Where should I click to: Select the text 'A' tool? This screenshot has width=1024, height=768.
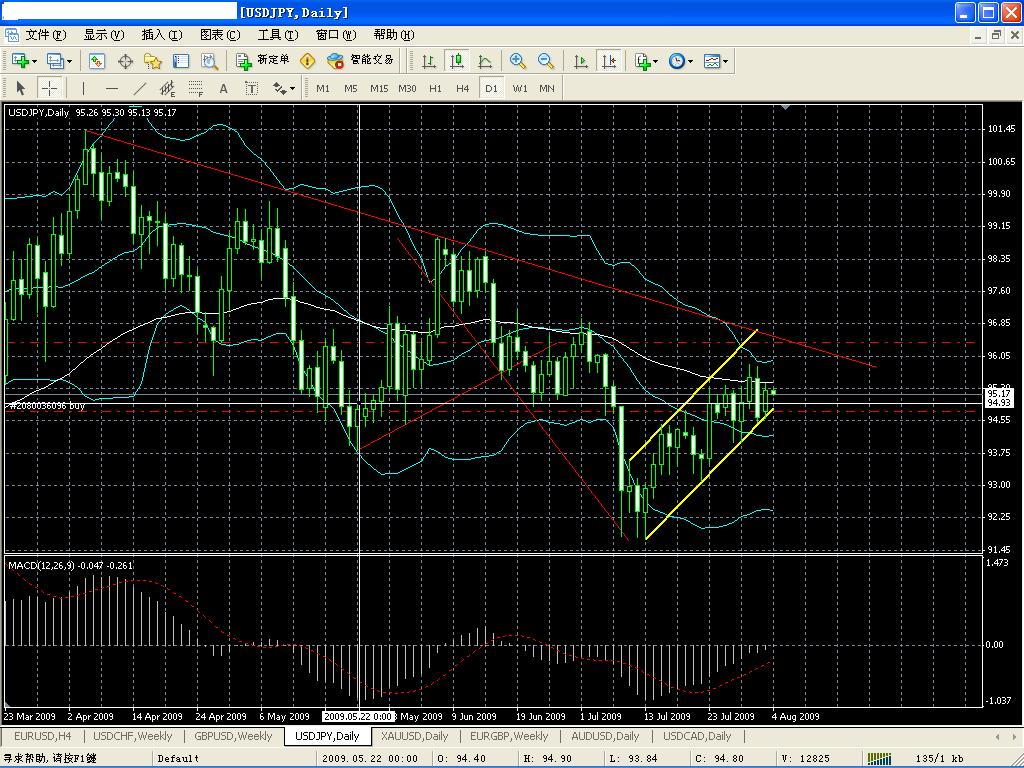223,88
